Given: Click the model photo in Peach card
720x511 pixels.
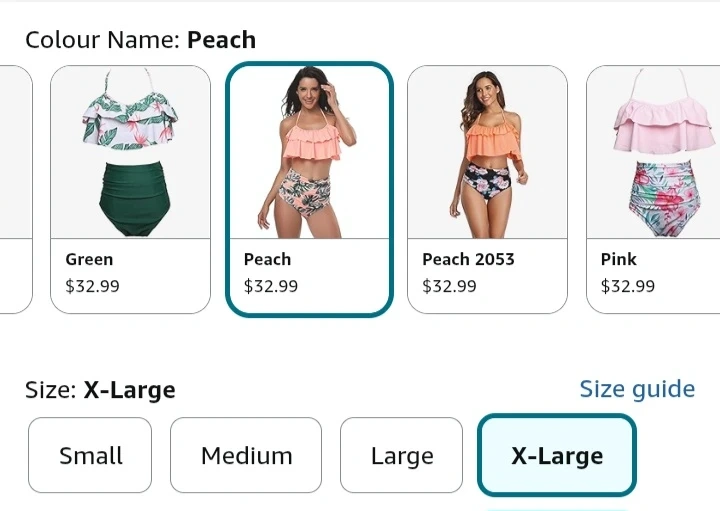Looking at the screenshot, I should [309, 152].
